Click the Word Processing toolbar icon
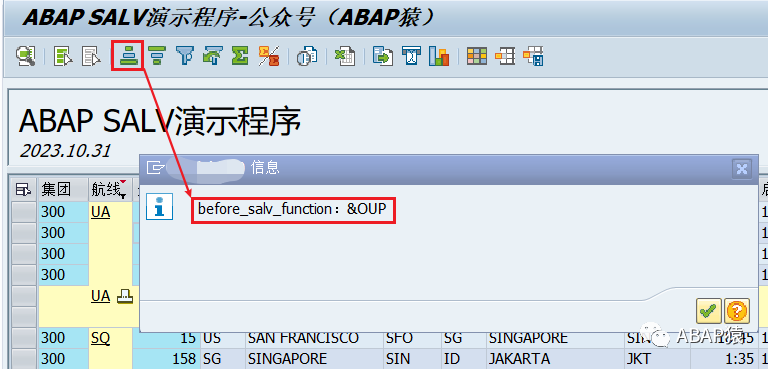768x369 pixels. coord(410,56)
